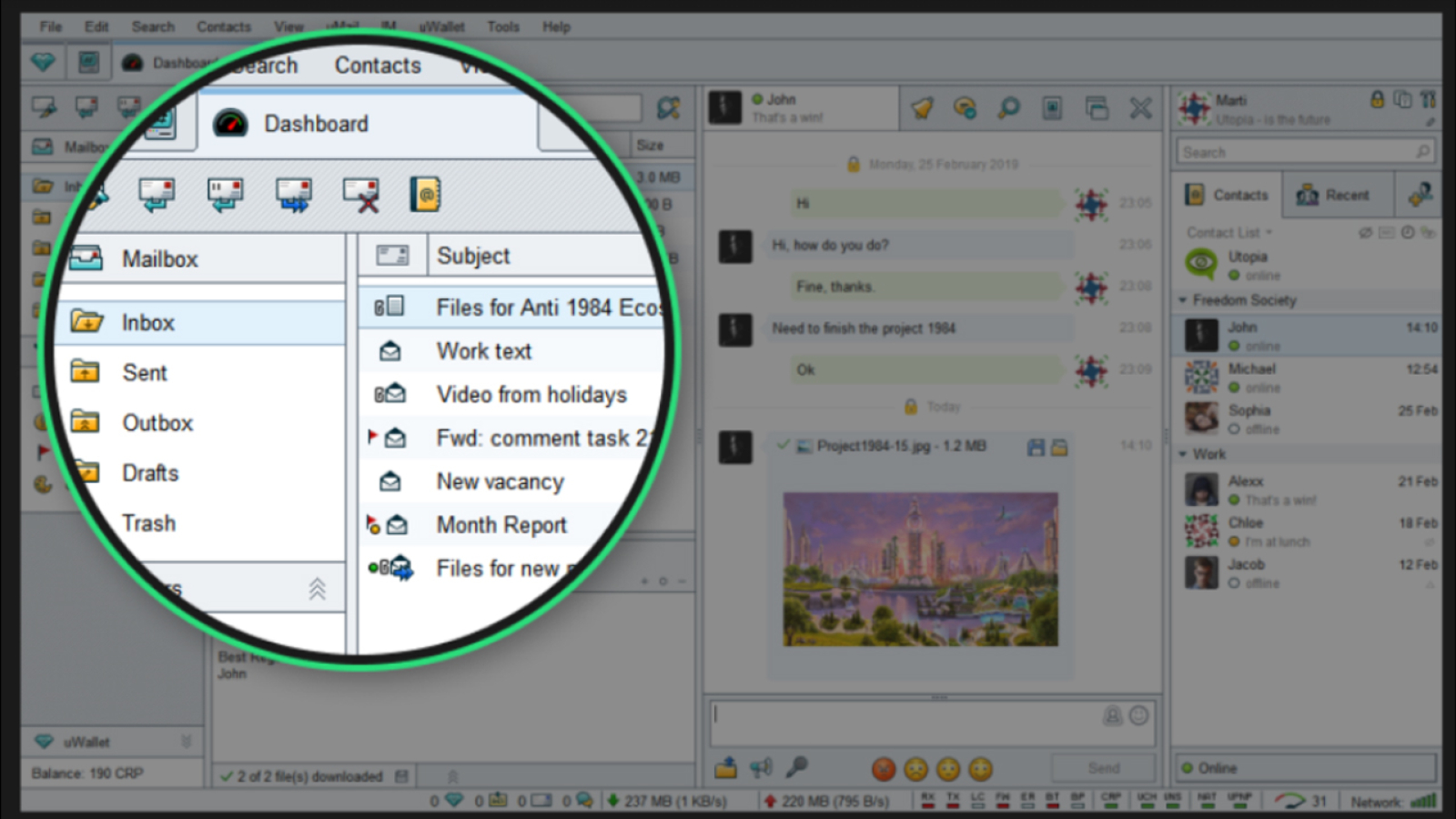The image size is (1456, 819).
Task: Edit Marti's status with the pencil icon
Action: pos(1430,122)
